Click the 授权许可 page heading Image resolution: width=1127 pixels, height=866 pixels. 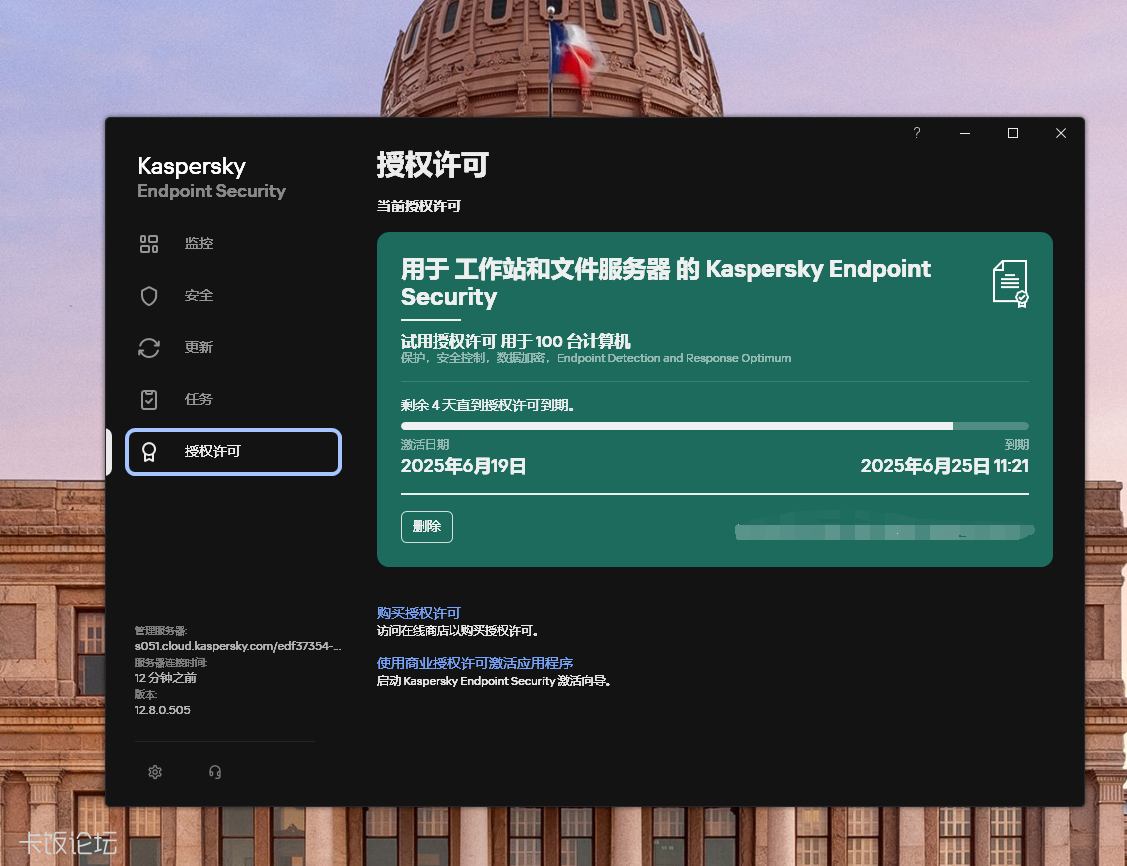433,165
